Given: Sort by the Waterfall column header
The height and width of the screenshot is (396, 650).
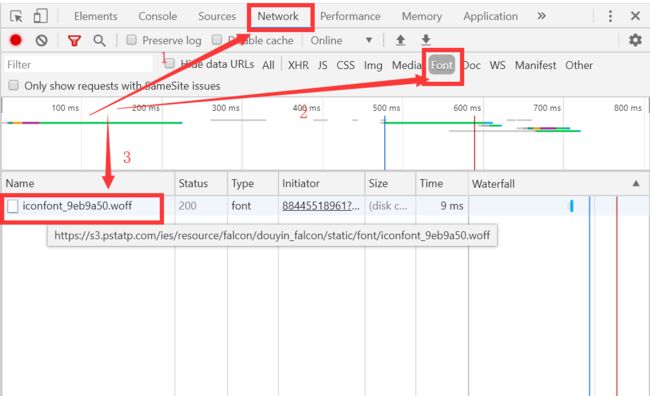Looking at the screenshot, I should [558, 183].
